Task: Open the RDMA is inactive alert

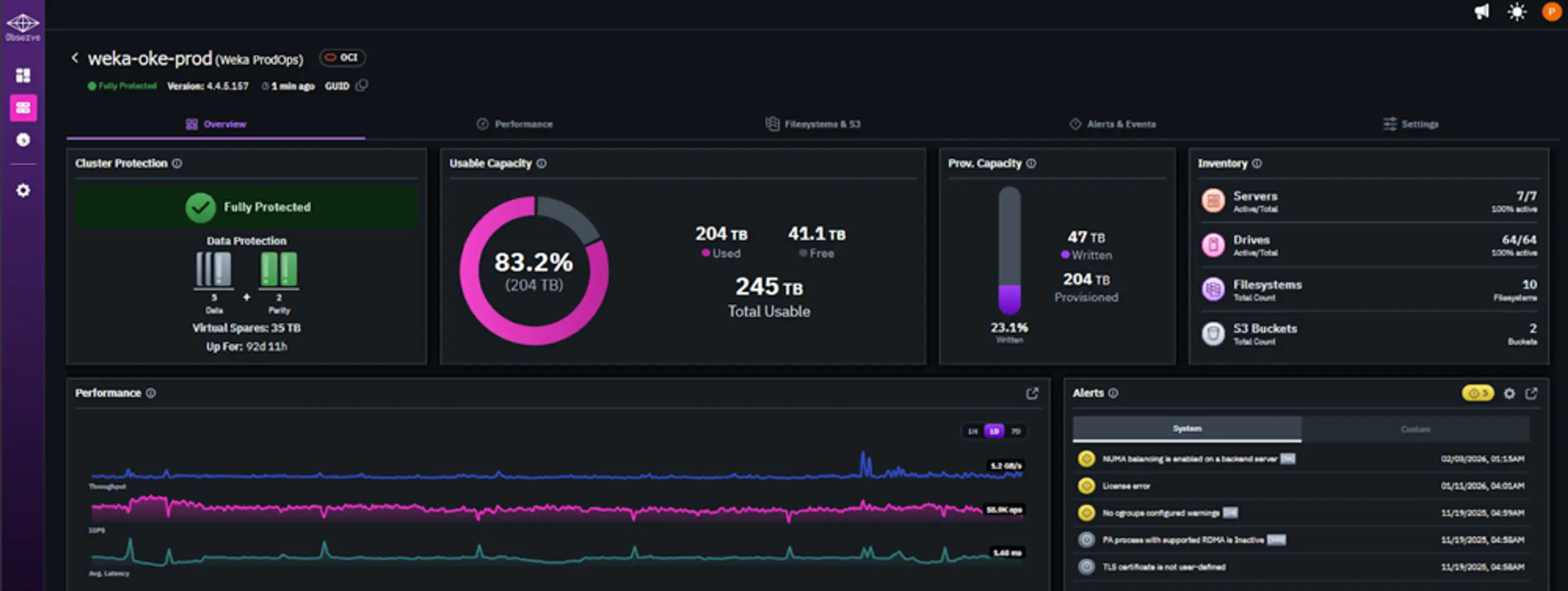Action: tap(1301, 540)
